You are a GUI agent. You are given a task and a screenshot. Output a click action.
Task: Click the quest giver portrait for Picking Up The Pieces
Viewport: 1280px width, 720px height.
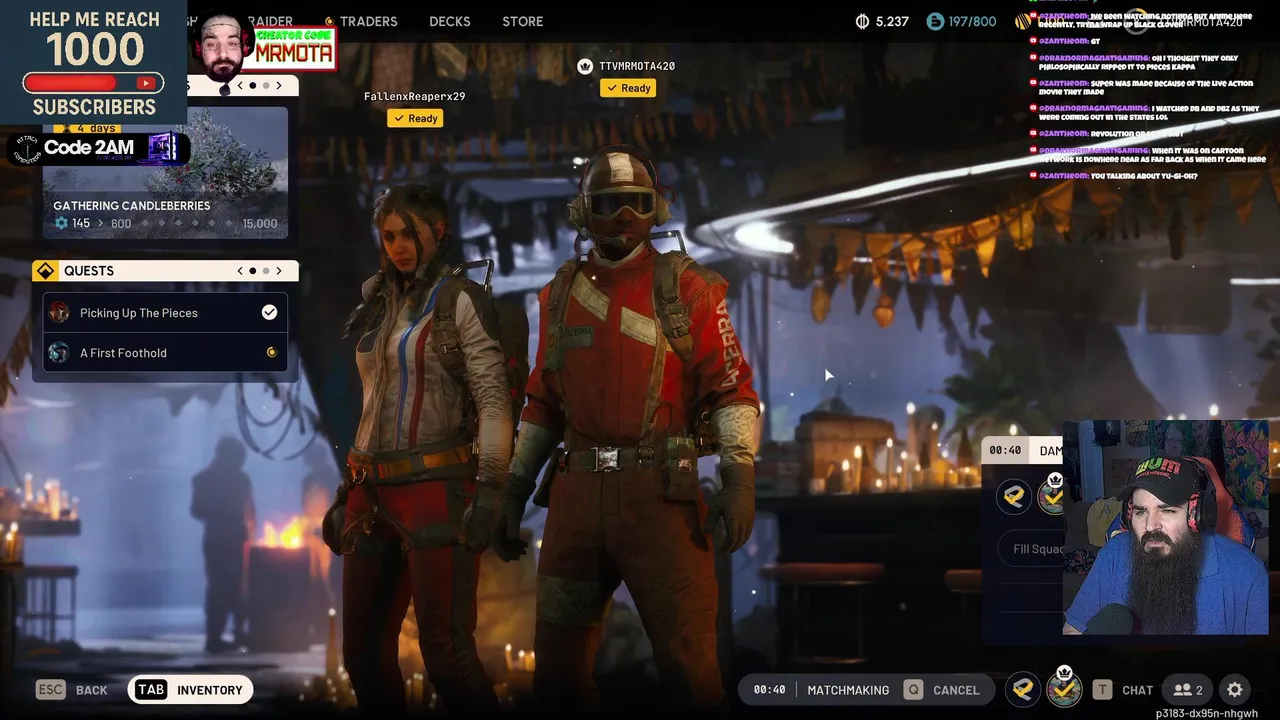tap(59, 313)
